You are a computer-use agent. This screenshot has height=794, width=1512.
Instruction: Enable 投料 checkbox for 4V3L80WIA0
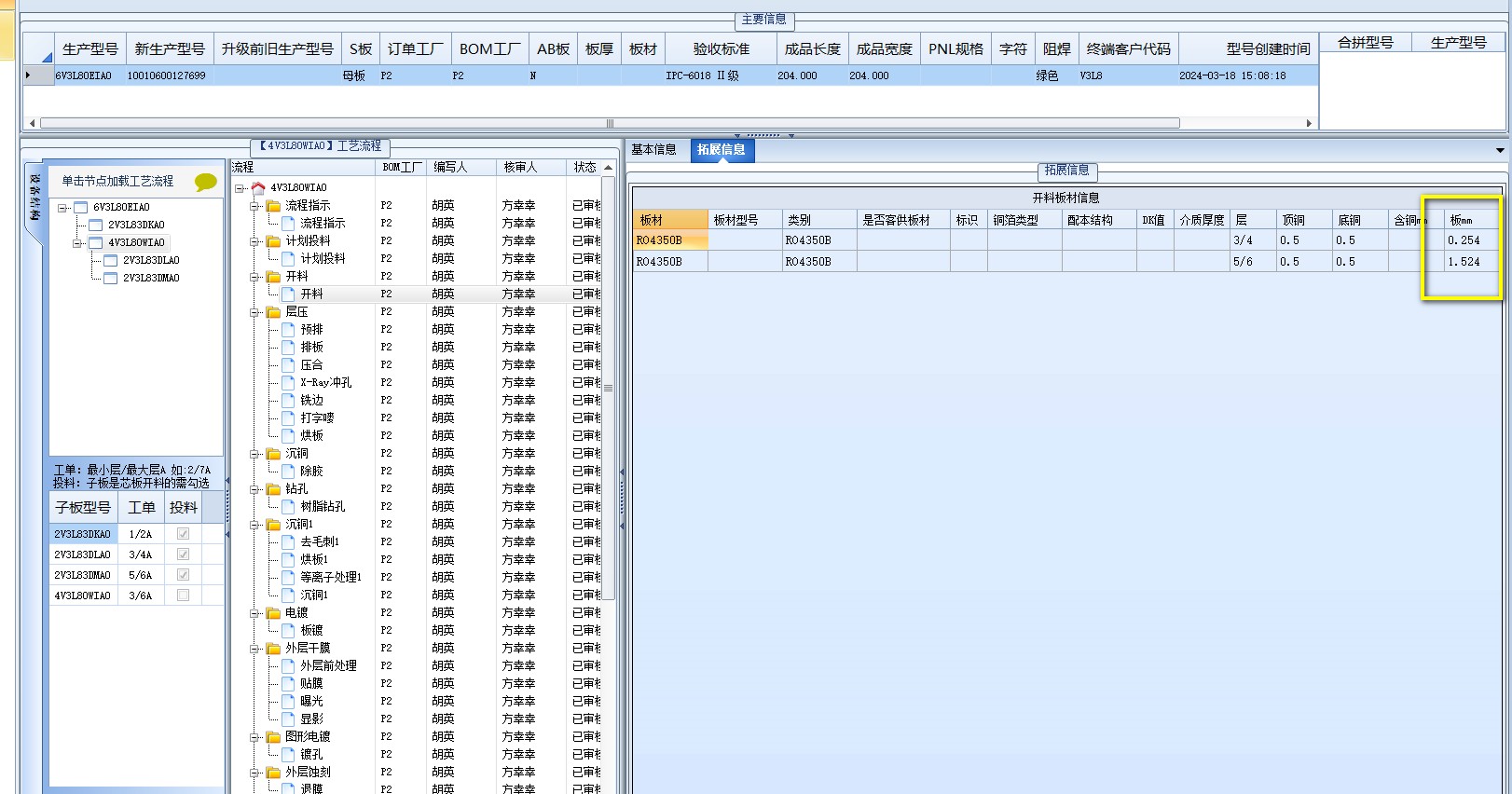point(183,595)
